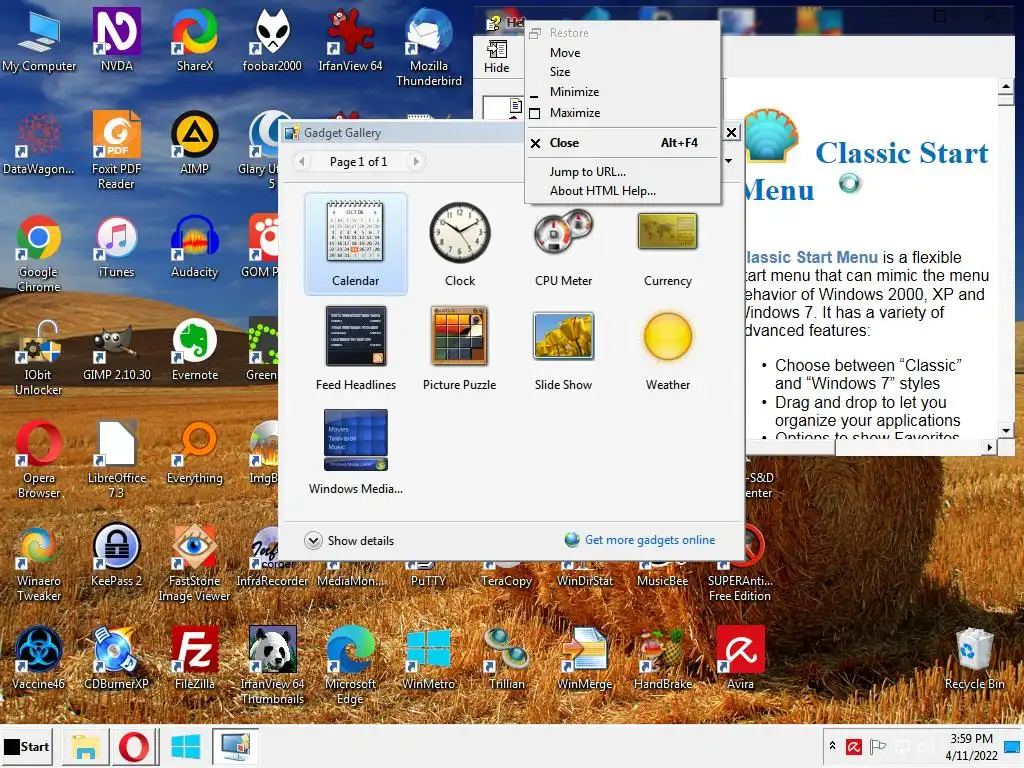Go to next page in Gadget Gallery

(415, 161)
